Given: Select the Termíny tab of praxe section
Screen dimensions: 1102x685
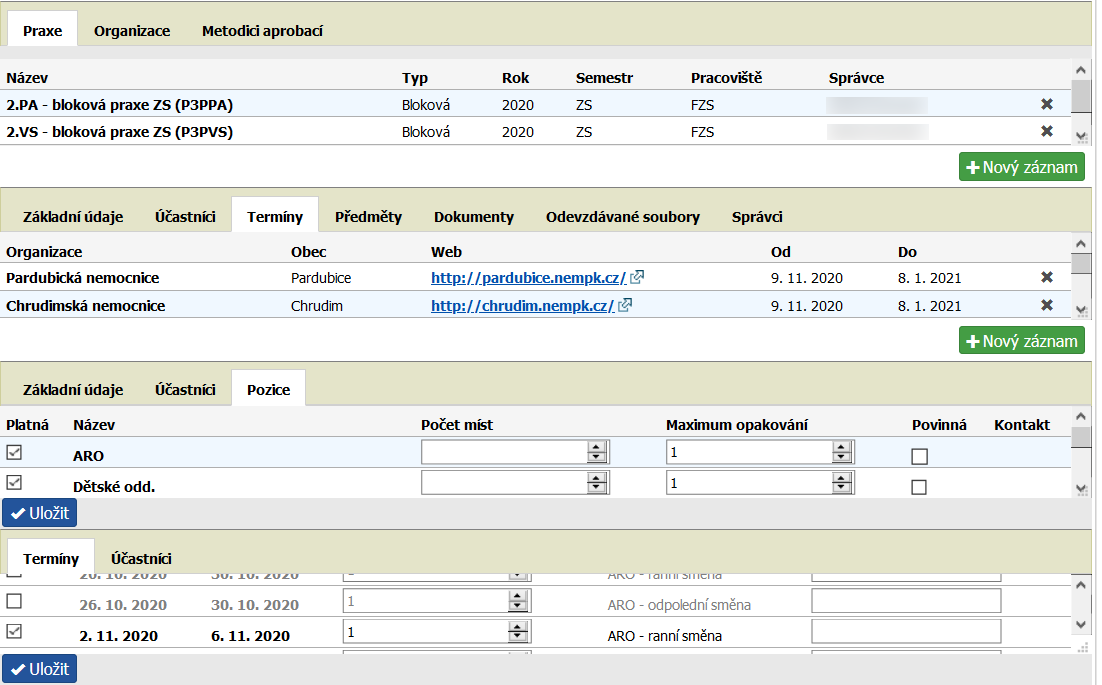Looking at the screenshot, I should click(x=275, y=216).
